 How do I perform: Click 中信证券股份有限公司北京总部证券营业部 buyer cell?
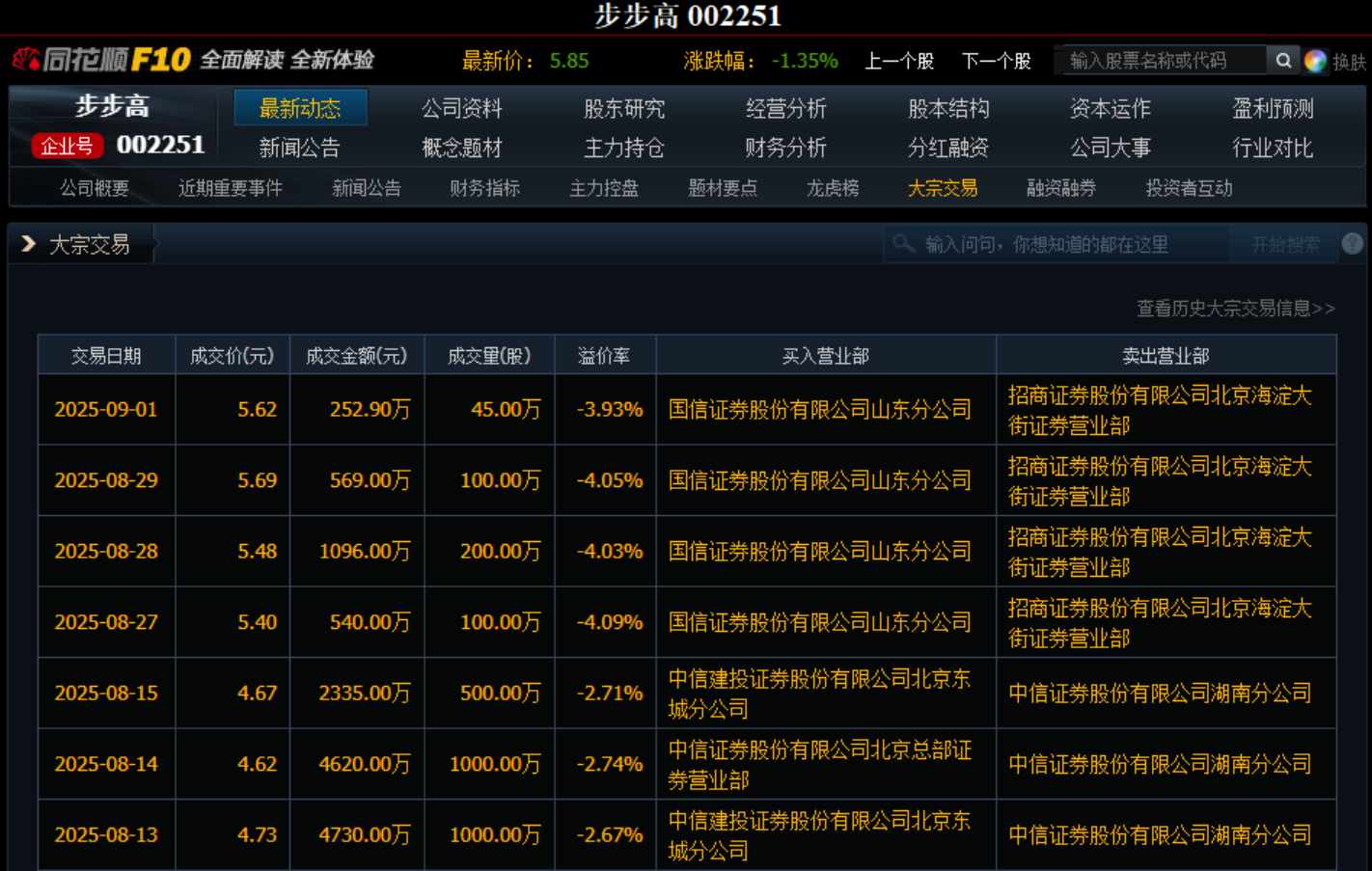(x=826, y=764)
